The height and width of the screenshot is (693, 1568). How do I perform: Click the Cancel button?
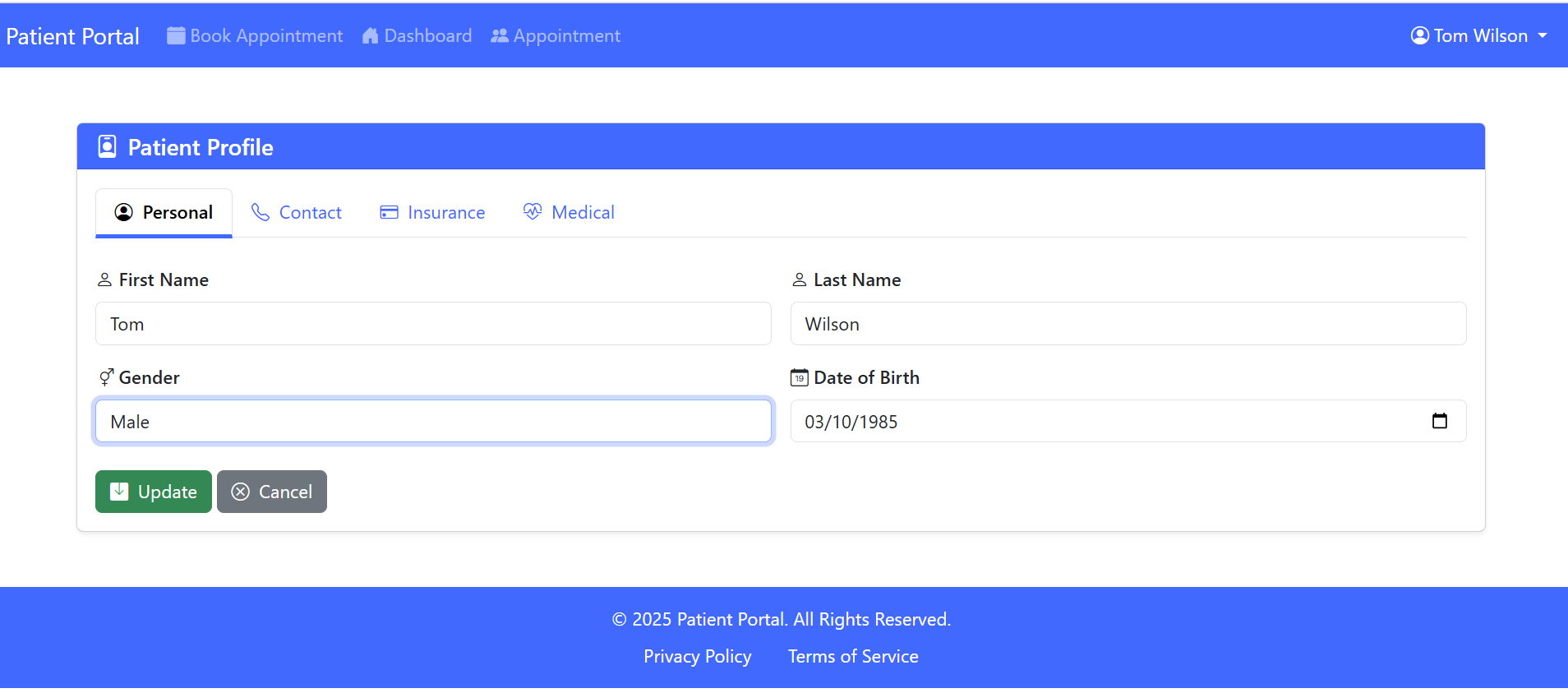[271, 491]
